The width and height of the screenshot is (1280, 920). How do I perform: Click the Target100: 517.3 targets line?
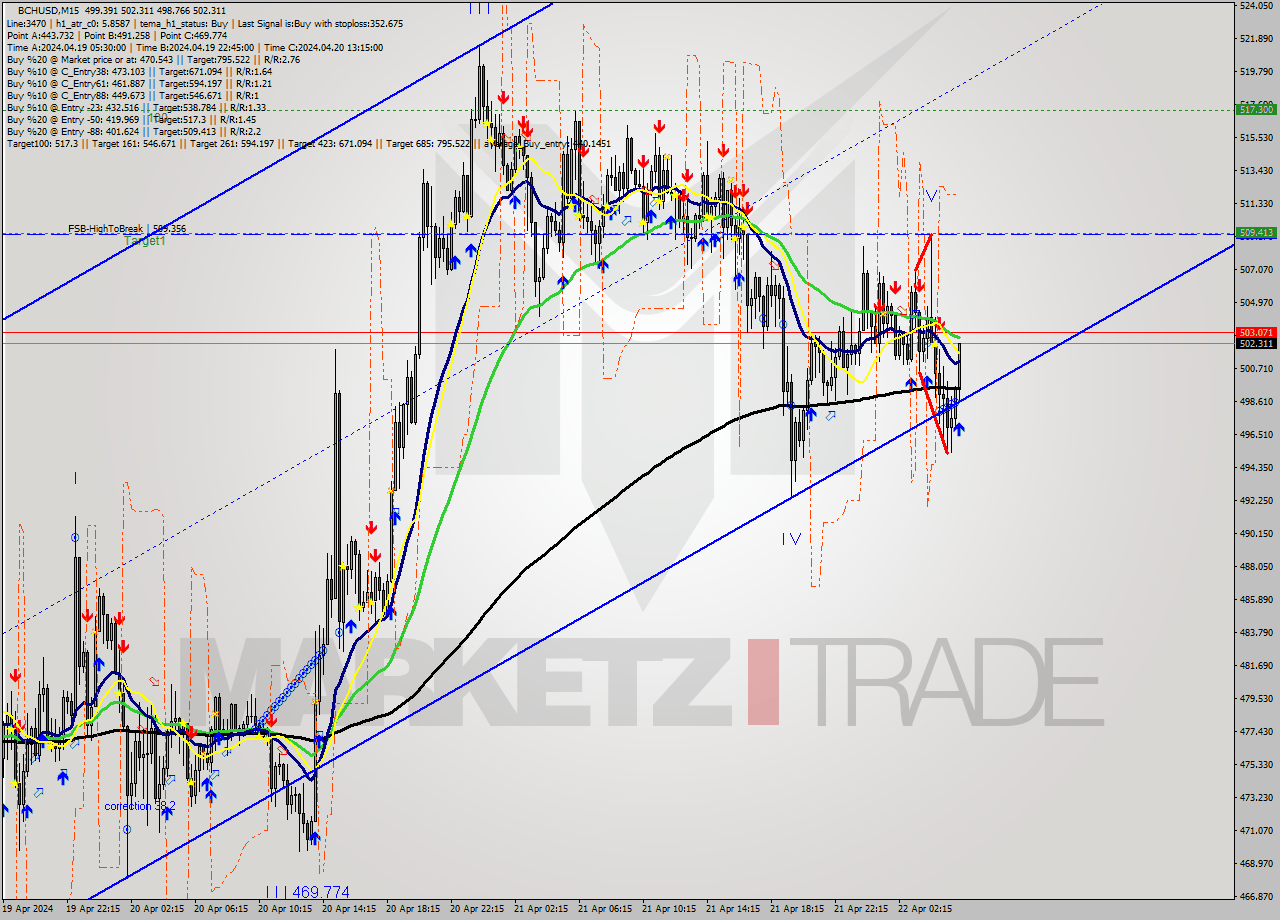coord(308,144)
